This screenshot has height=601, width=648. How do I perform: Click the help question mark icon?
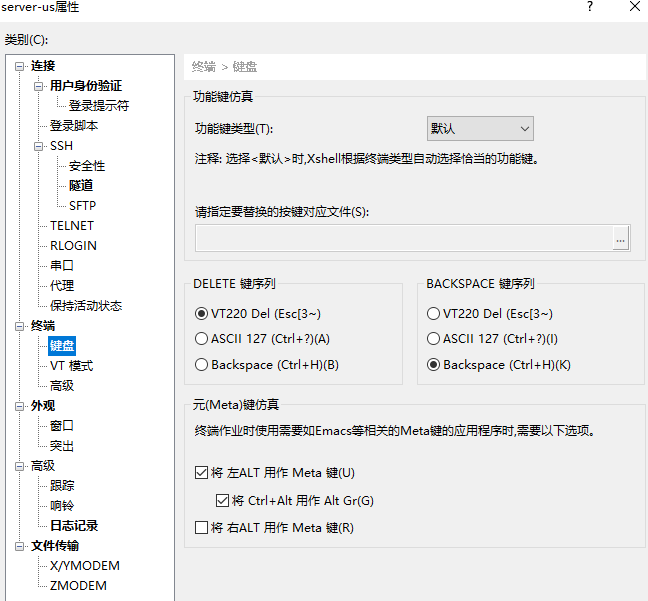(x=590, y=7)
